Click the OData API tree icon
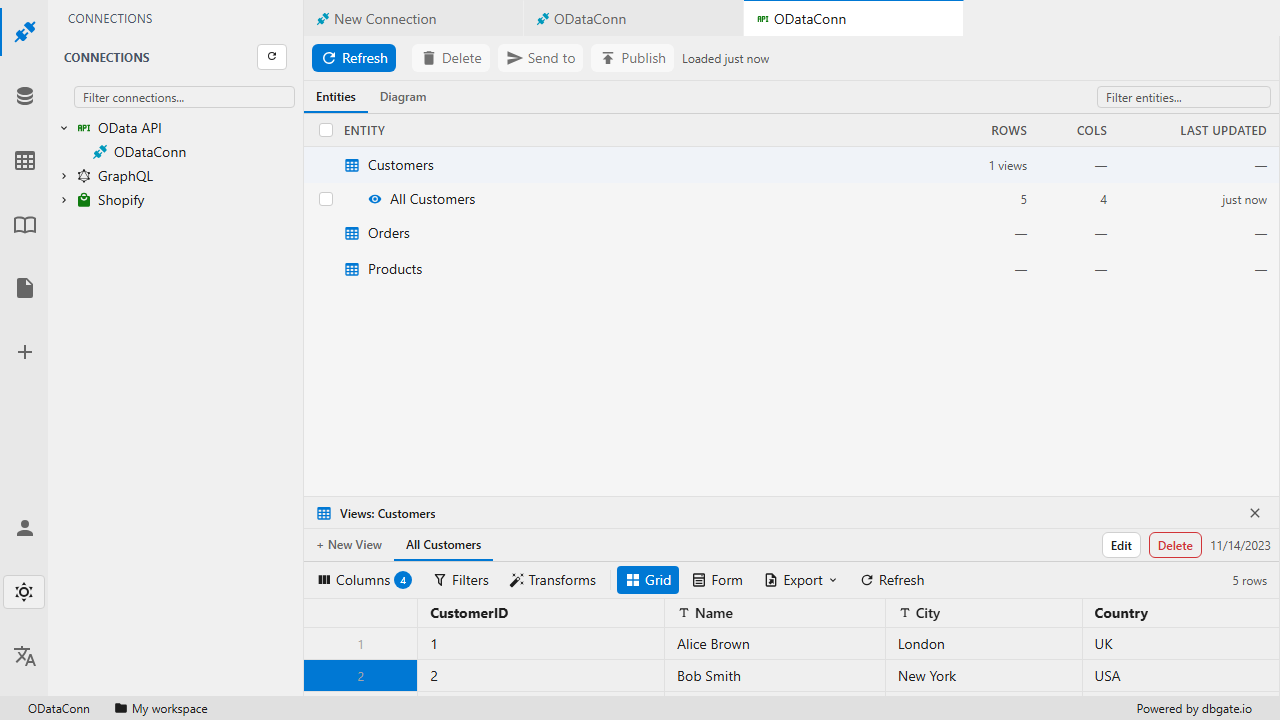The width and height of the screenshot is (1280, 720). (84, 128)
